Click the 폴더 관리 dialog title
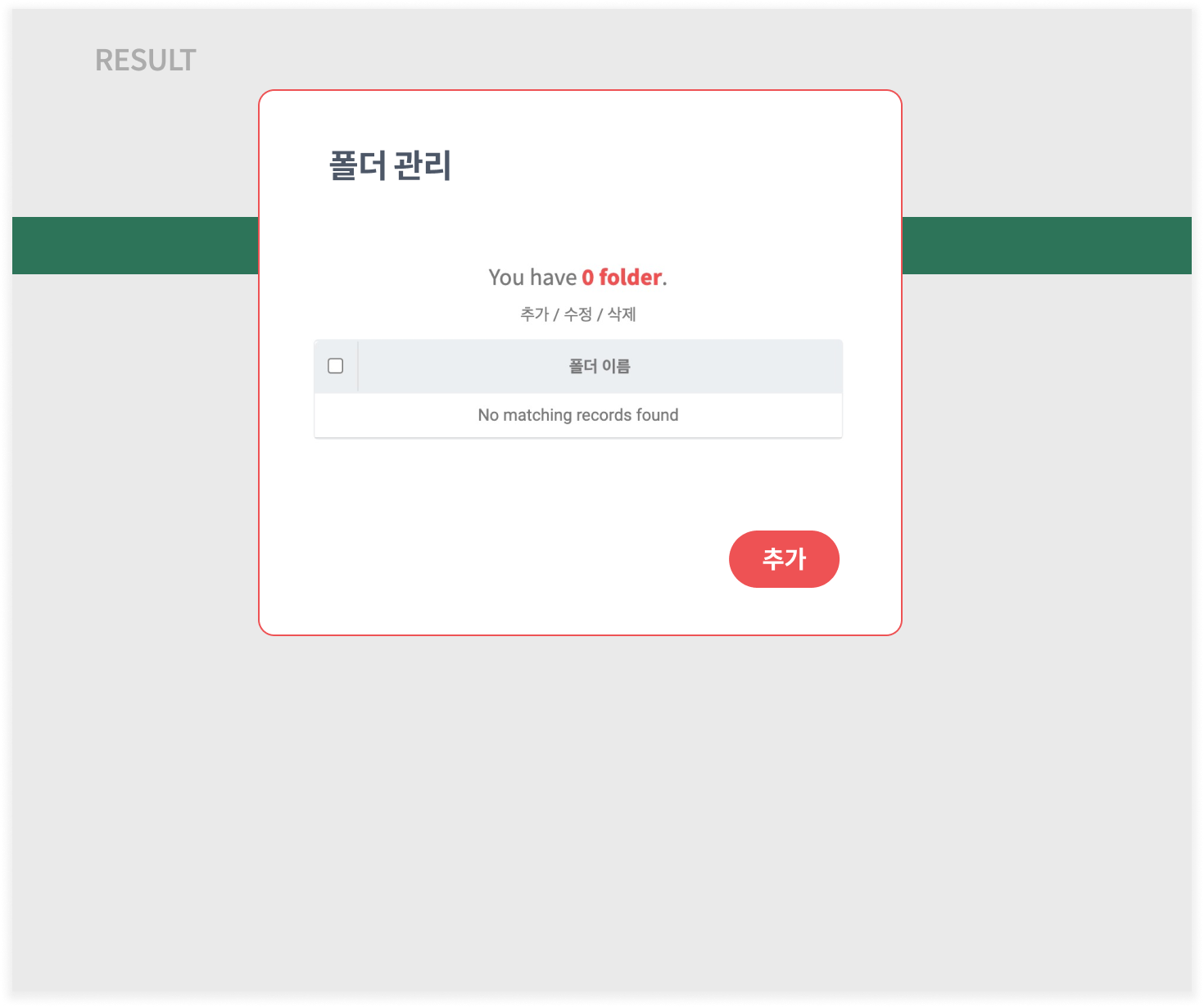Viewport: 1204px width, 1007px height. point(390,165)
